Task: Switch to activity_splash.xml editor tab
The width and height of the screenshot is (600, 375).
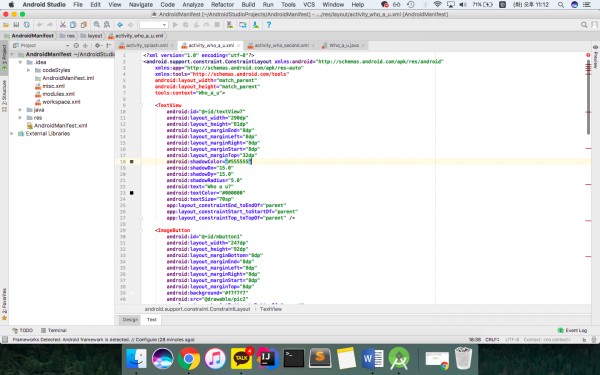Action: pyautogui.click(x=147, y=45)
